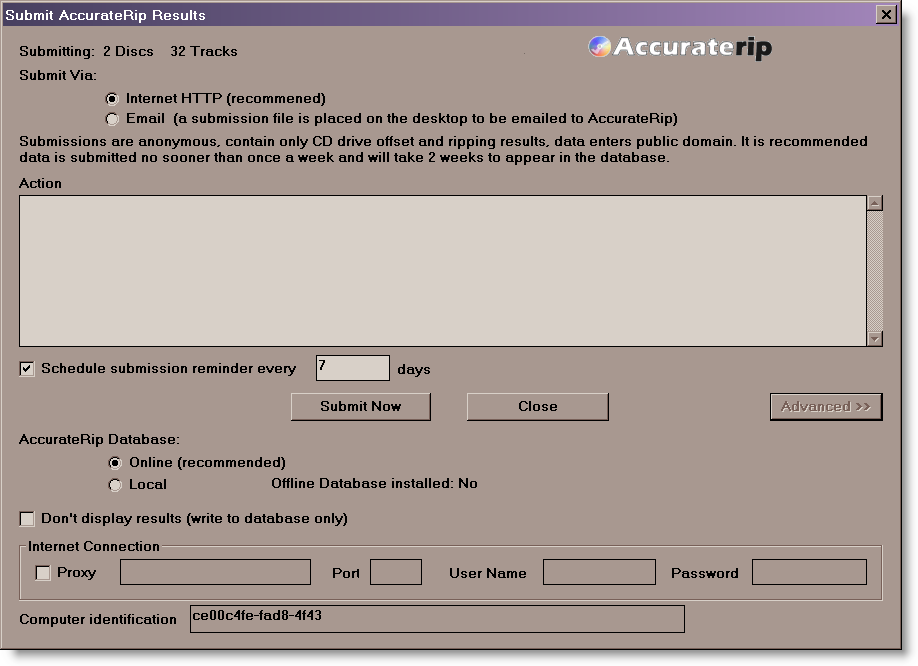Click the Close button
This screenshot has height=666, width=918.
[x=537, y=407]
